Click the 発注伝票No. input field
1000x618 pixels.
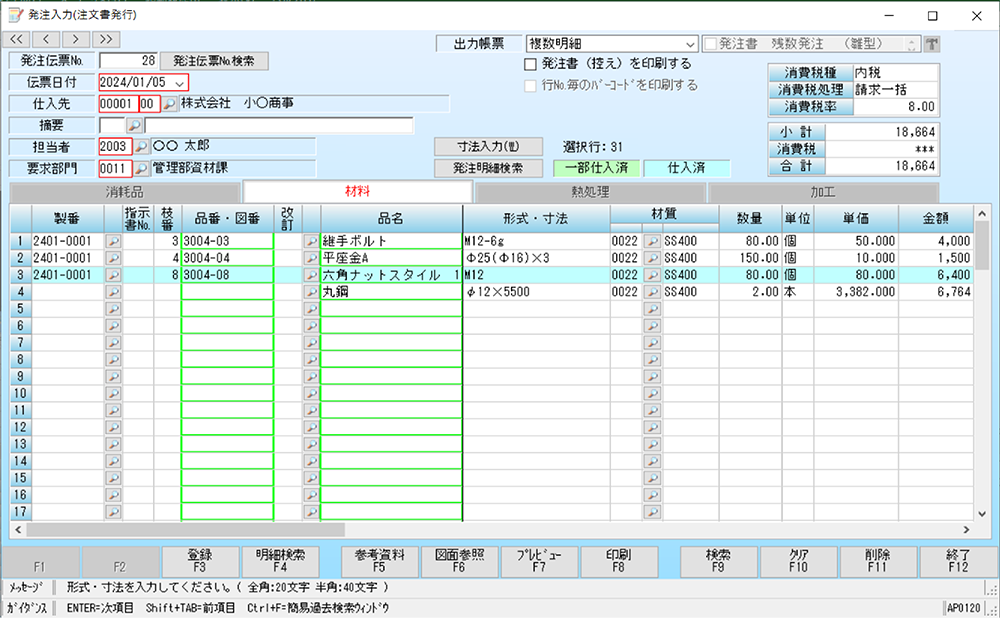(x=128, y=61)
